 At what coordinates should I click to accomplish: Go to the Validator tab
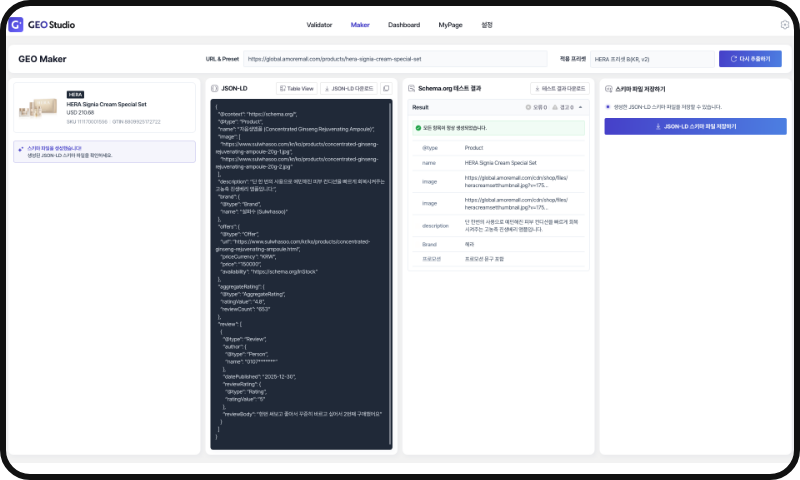(x=319, y=24)
